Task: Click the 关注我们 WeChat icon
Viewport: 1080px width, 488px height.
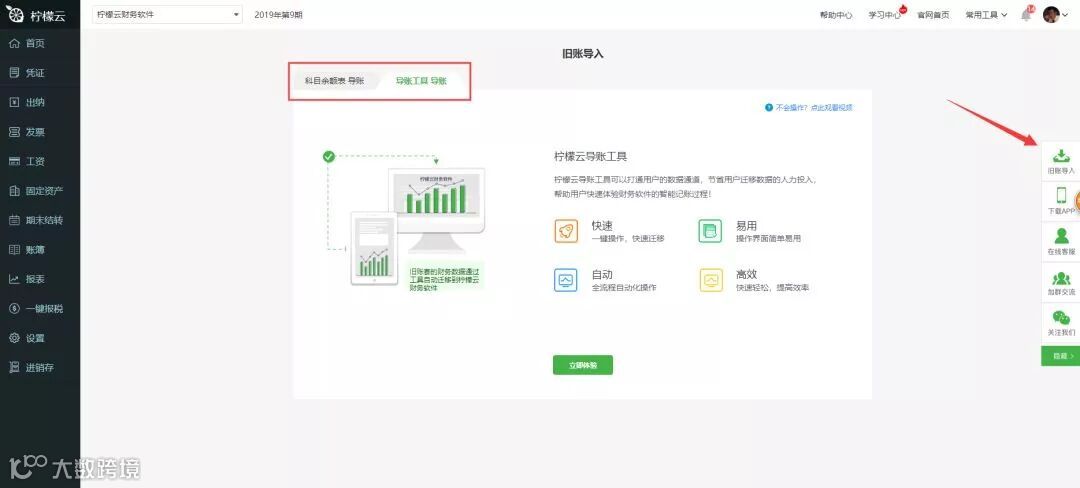Action: tap(1061, 318)
